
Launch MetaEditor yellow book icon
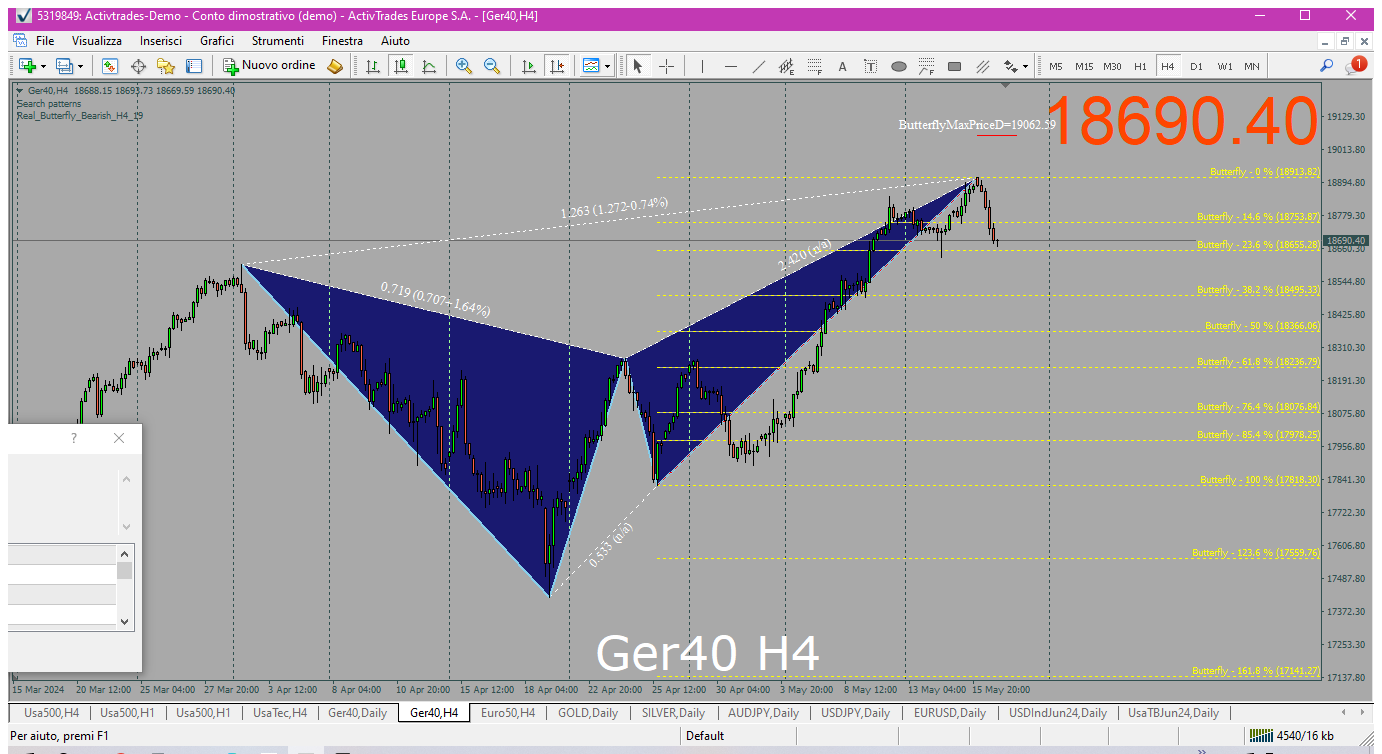(x=335, y=66)
